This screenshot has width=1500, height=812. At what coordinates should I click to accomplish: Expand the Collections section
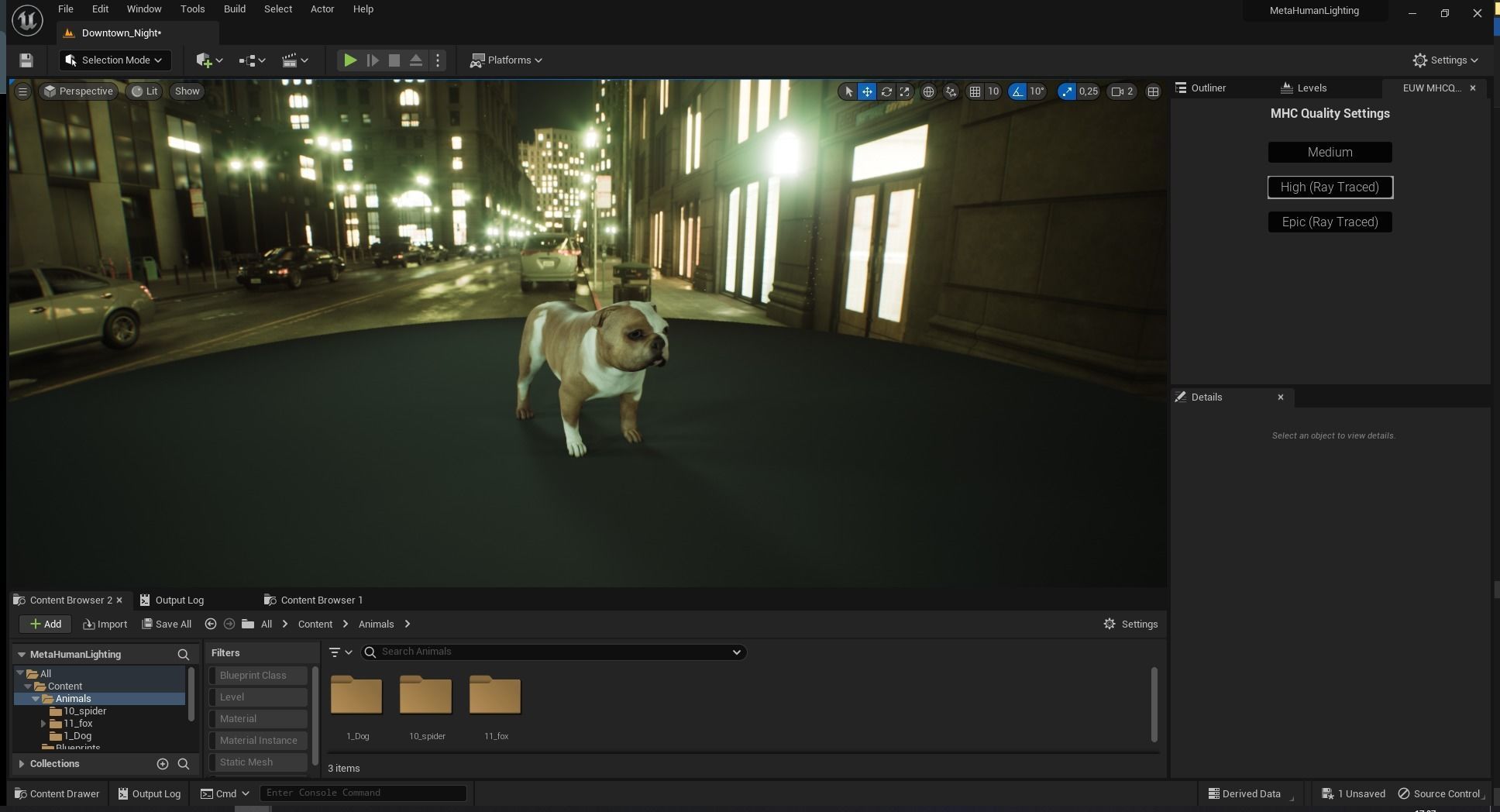(22, 764)
